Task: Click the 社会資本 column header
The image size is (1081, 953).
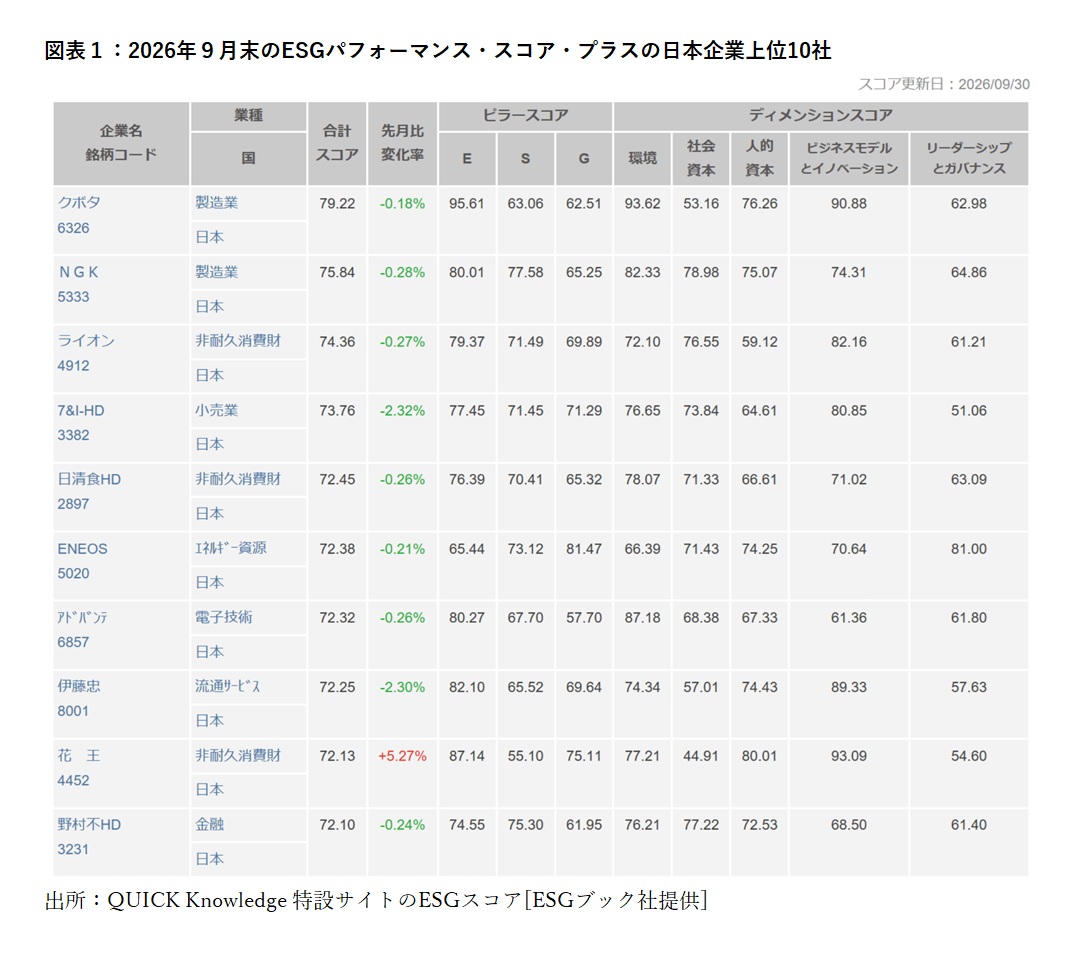Action: click(701, 159)
